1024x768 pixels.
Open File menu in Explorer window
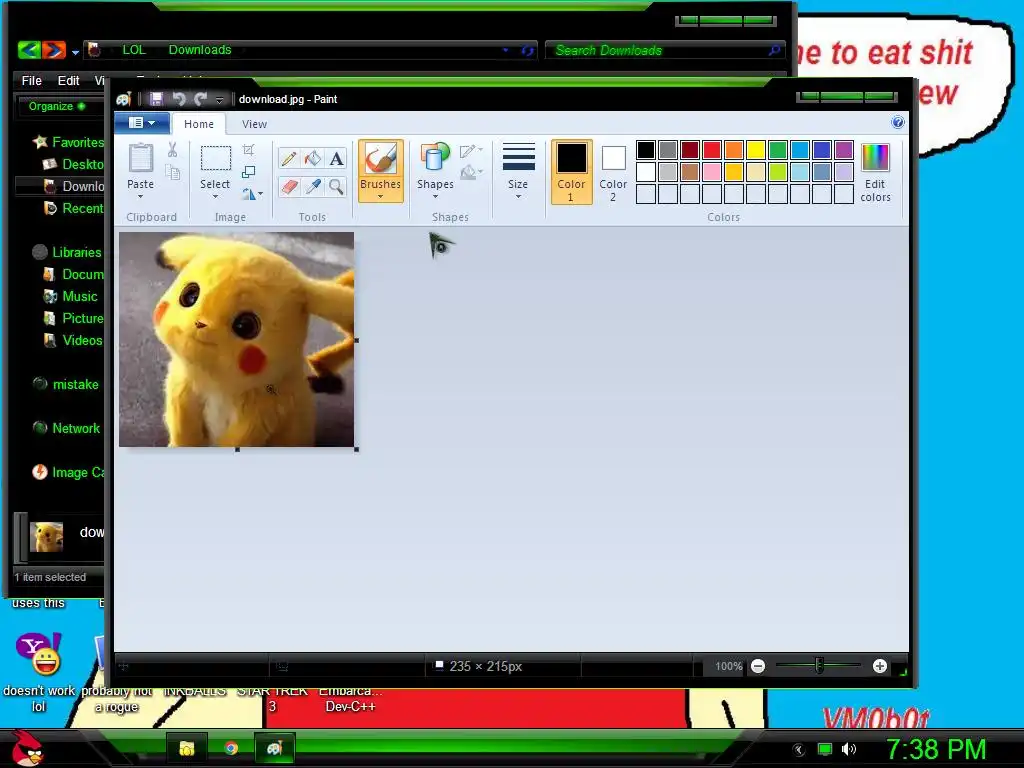click(31, 80)
